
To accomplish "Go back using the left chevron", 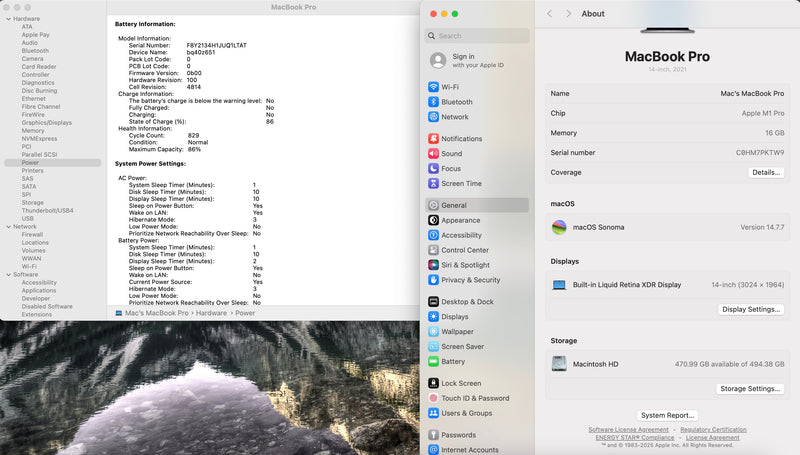I will pos(549,14).
